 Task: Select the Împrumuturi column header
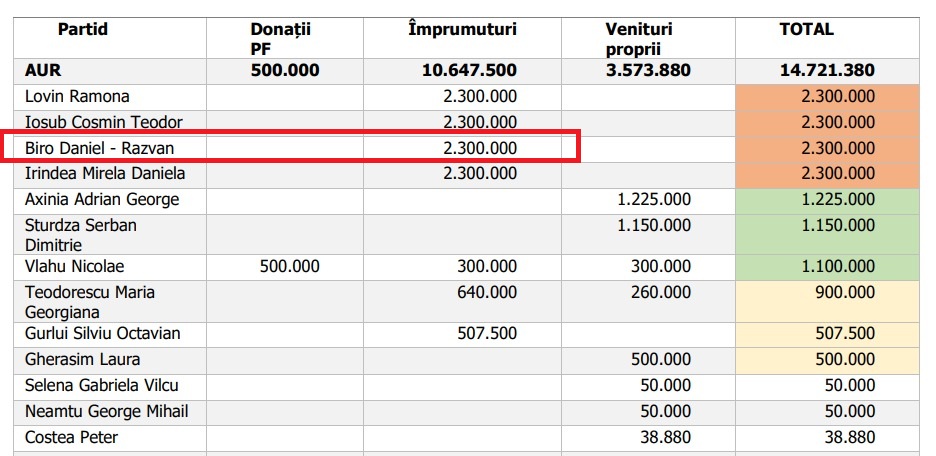click(462, 30)
